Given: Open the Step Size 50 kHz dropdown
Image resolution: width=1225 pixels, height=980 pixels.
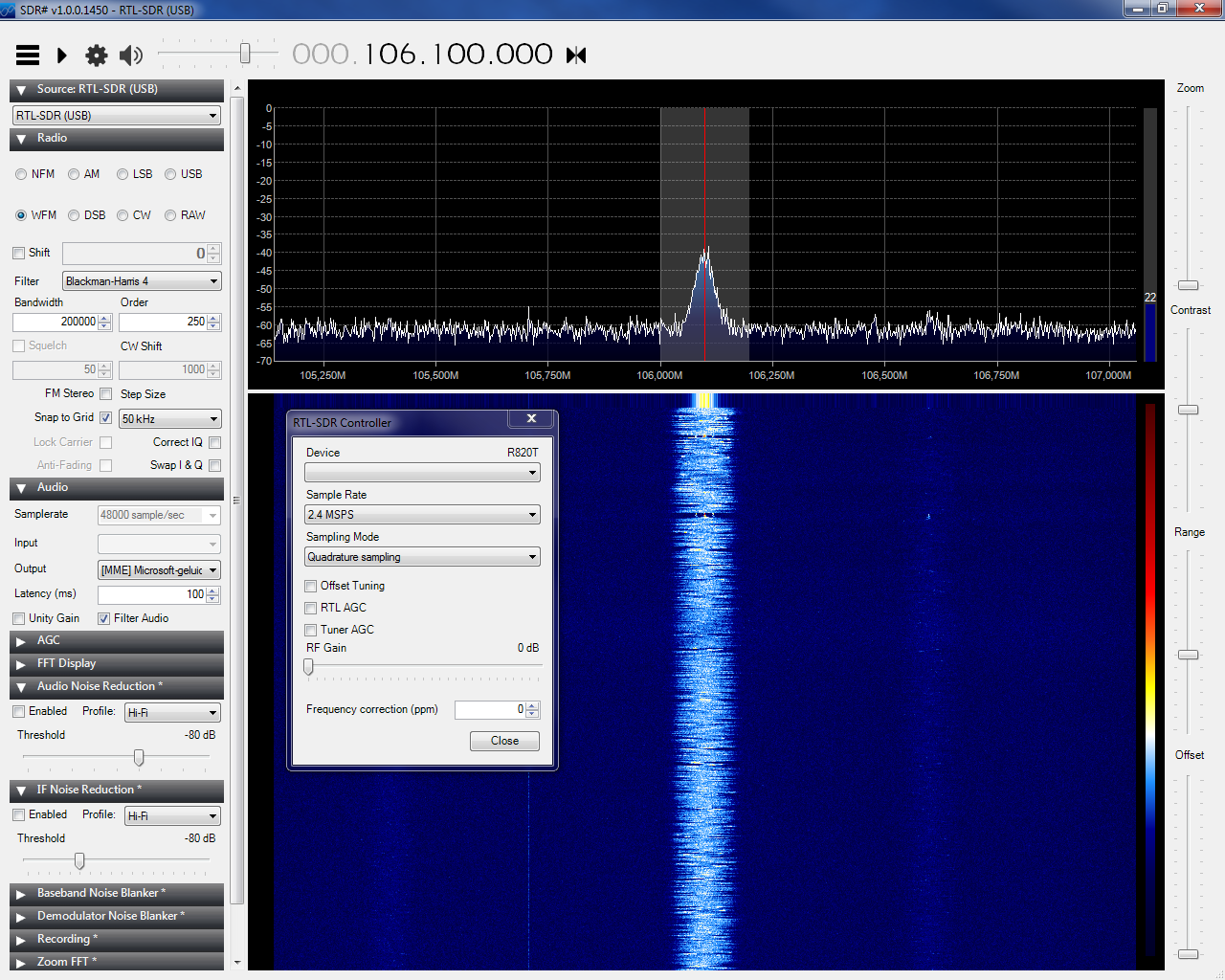Looking at the screenshot, I should 169,419.
